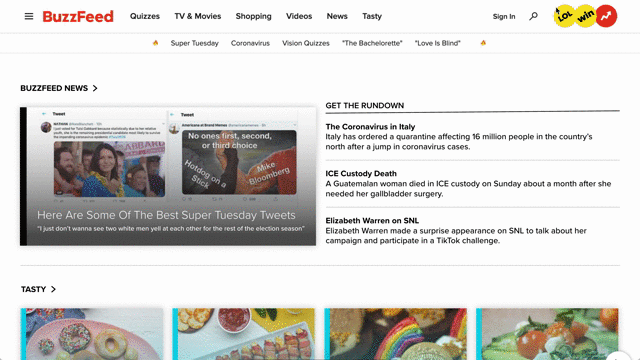Click the Italy quarantine summary text

coord(459,142)
